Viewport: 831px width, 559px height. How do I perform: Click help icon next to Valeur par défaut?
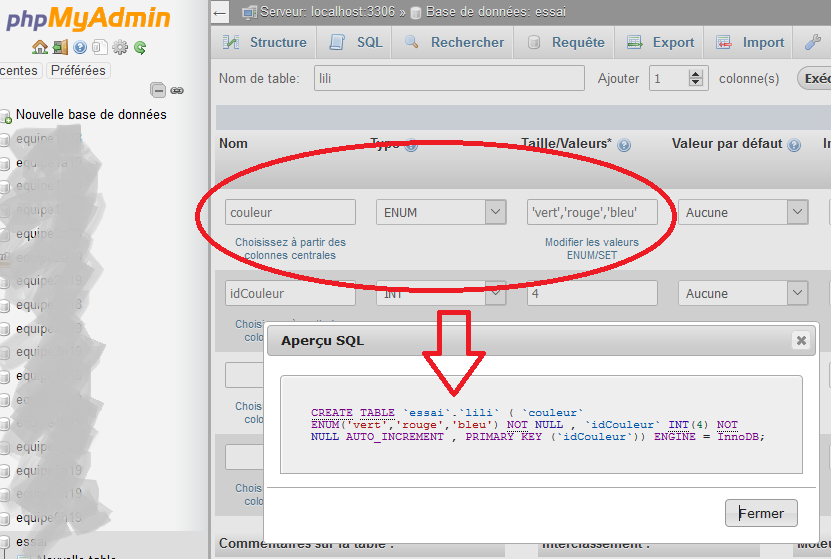tap(794, 145)
